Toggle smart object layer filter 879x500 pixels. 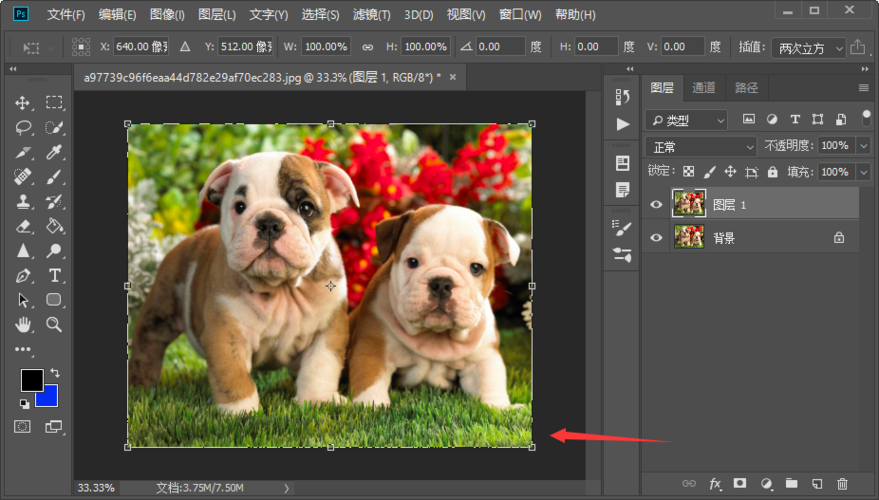tap(841, 119)
